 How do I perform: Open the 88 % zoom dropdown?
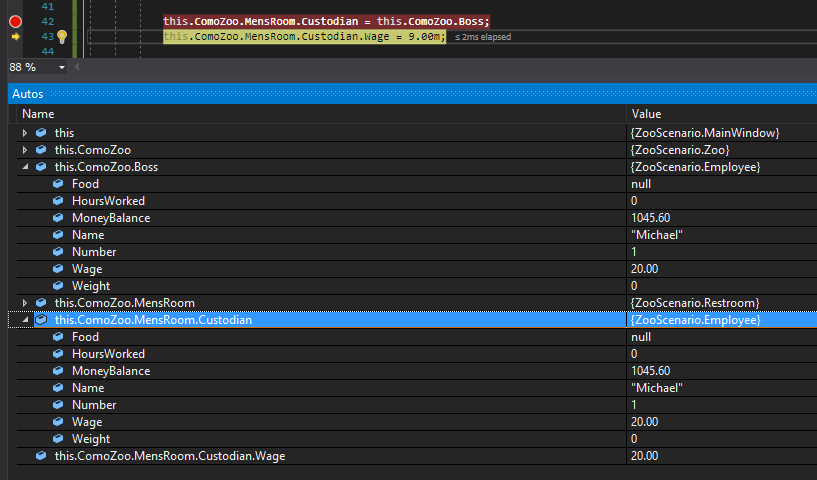click(62, 67)
